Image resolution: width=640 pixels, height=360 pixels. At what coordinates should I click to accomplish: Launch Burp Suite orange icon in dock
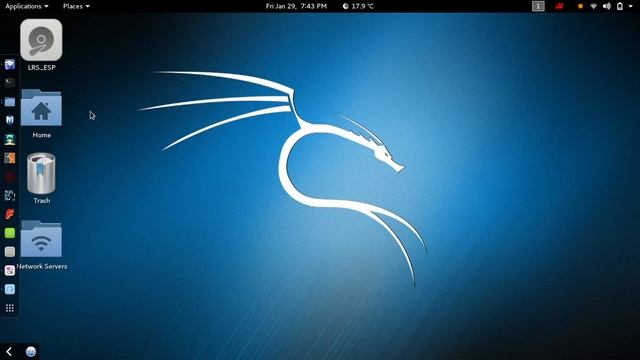coord(10,158)
